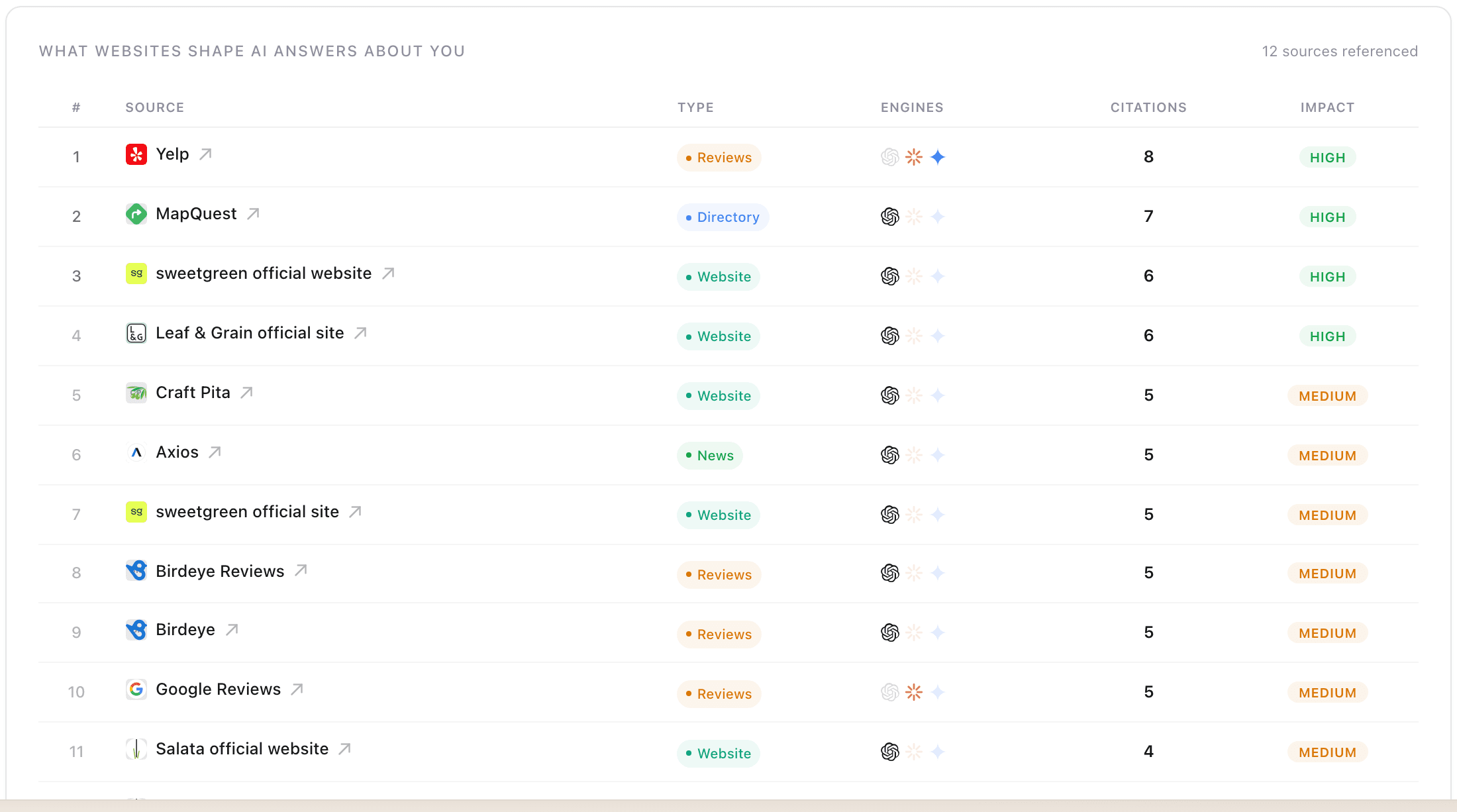Click citation count 4 for Salata

pyautogui.click(x=1148, y=752)
